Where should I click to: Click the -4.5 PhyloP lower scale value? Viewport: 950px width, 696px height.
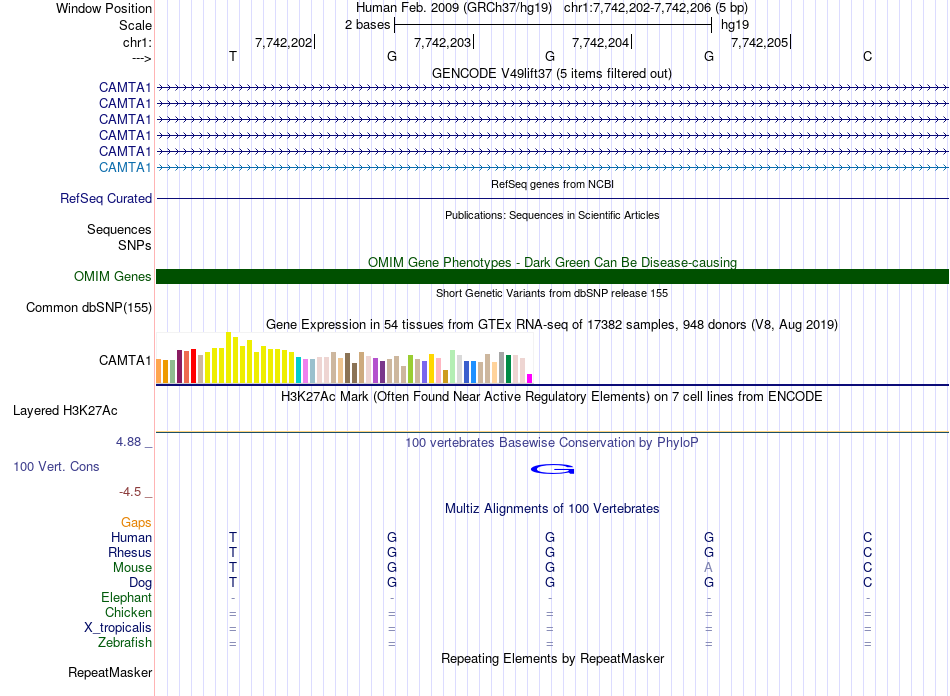[130, 491]
